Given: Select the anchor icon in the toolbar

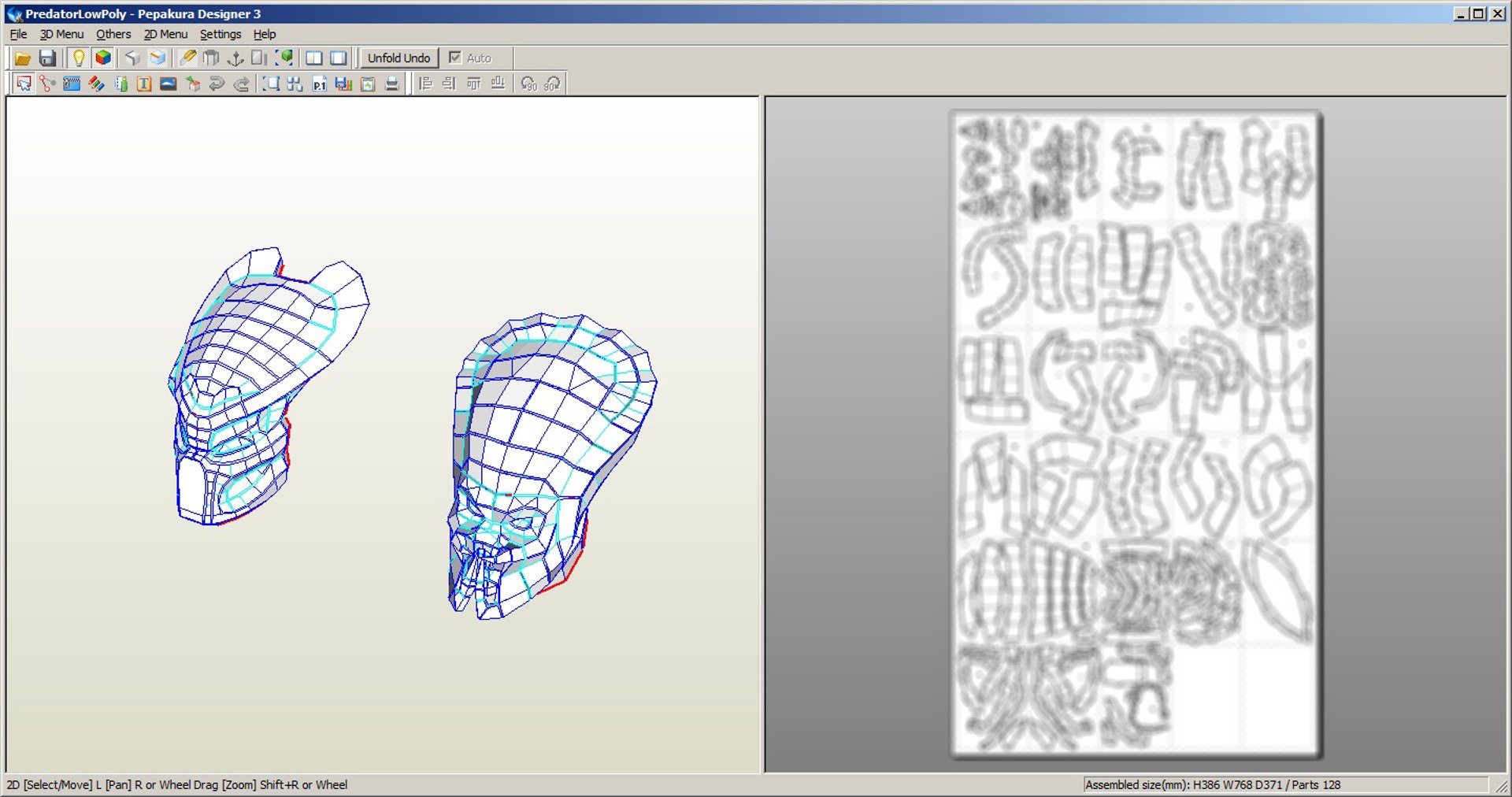Looking at the screenshot, I should (x=235, y=58).
